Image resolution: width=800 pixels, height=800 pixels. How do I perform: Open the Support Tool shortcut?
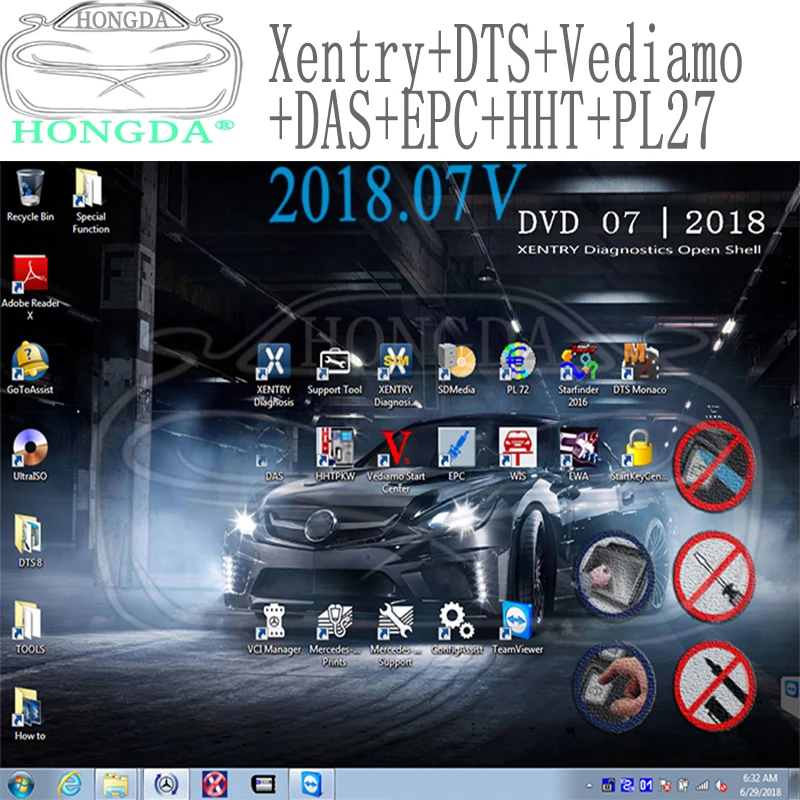coord(335,371)
